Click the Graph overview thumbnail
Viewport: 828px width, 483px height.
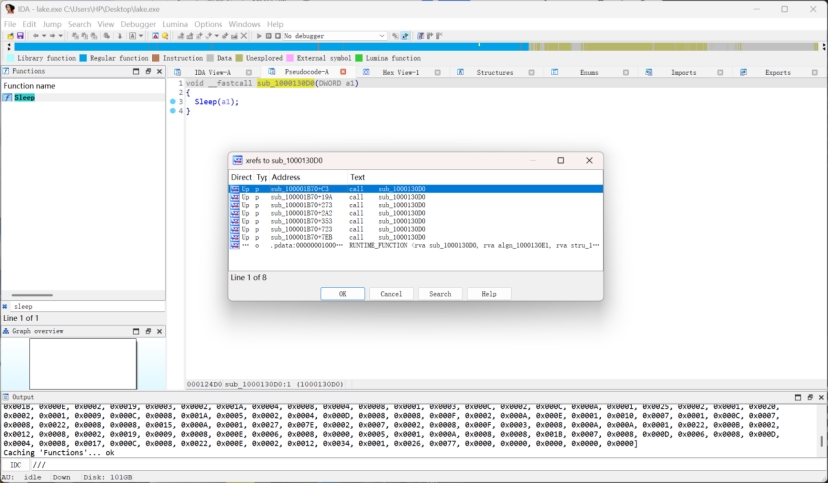(x=83, y=364)
